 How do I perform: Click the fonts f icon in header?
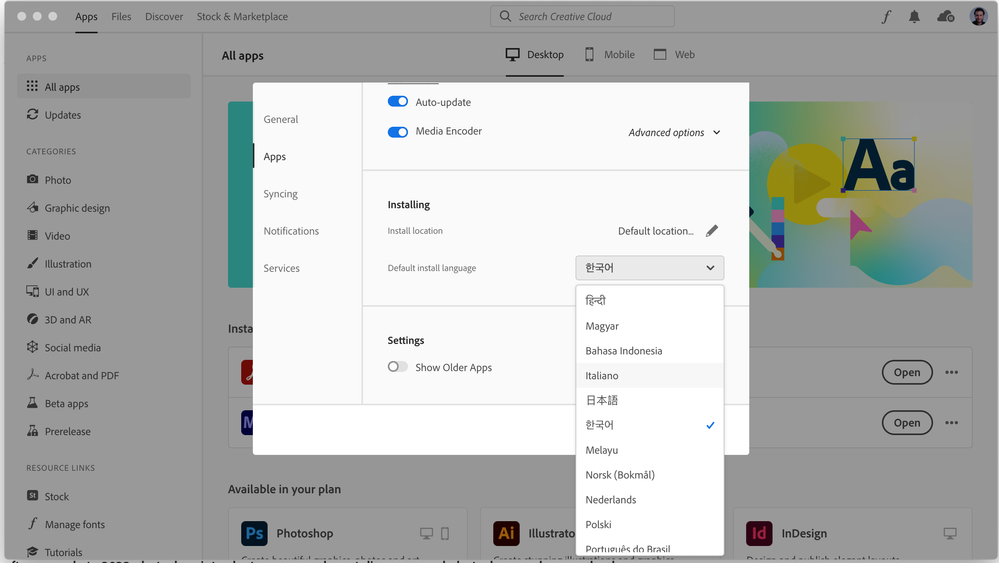pyautogui.click(x=886, y=17)
